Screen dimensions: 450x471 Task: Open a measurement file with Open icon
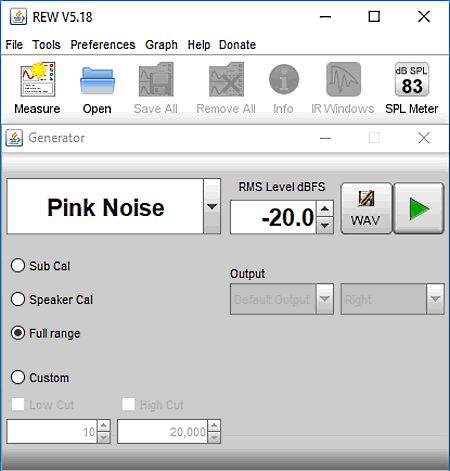[97, 80]
